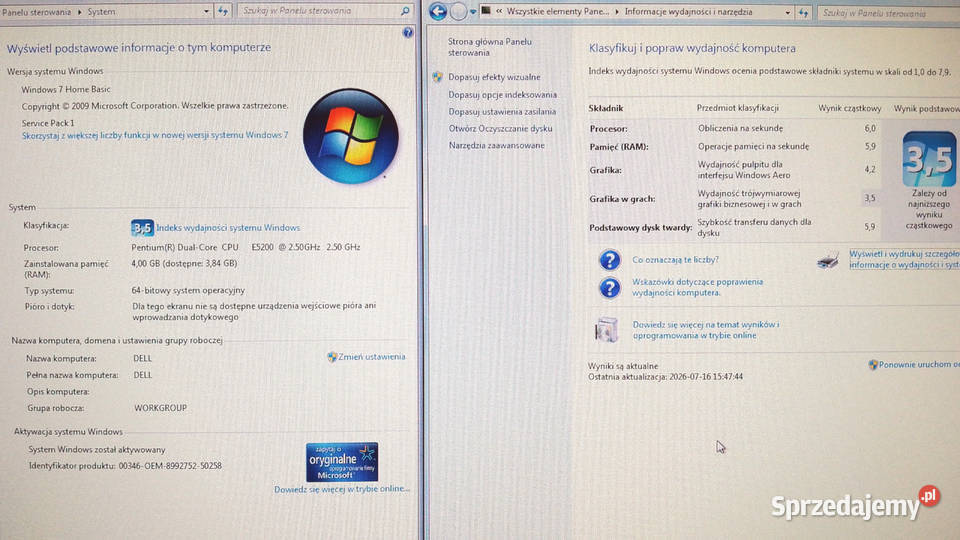Screen dimensions: 960x540
Task: Open Strona główna Panelu sterowania
Action: click(x=489, y=47)
